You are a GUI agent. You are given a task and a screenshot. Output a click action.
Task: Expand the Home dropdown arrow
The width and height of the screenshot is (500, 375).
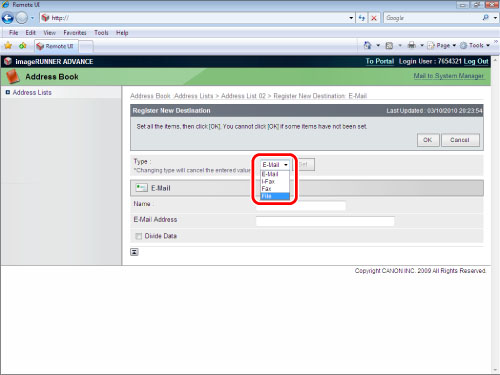click(x=378, y=45)
